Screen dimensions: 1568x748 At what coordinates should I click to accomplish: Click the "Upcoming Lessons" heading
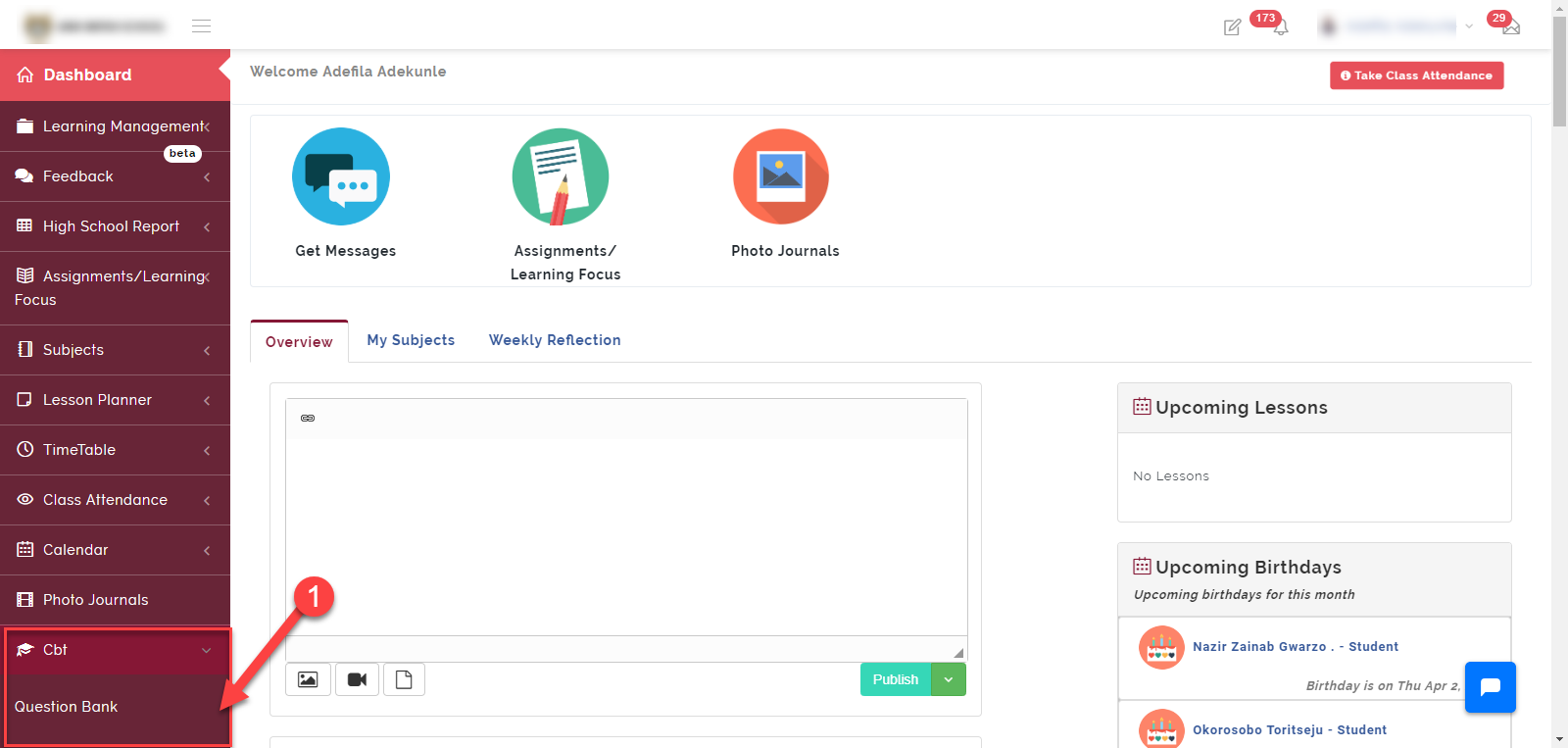click(1242, 408)
